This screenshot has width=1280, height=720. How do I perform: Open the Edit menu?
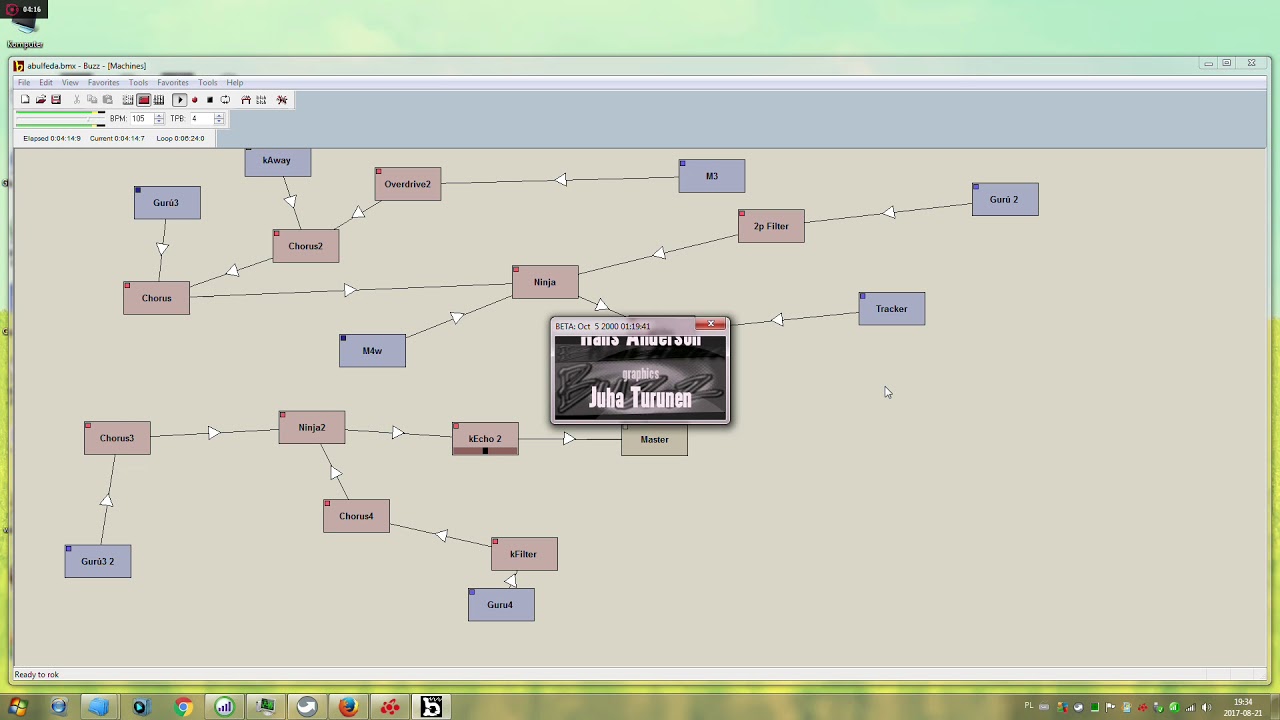[46, 83]
